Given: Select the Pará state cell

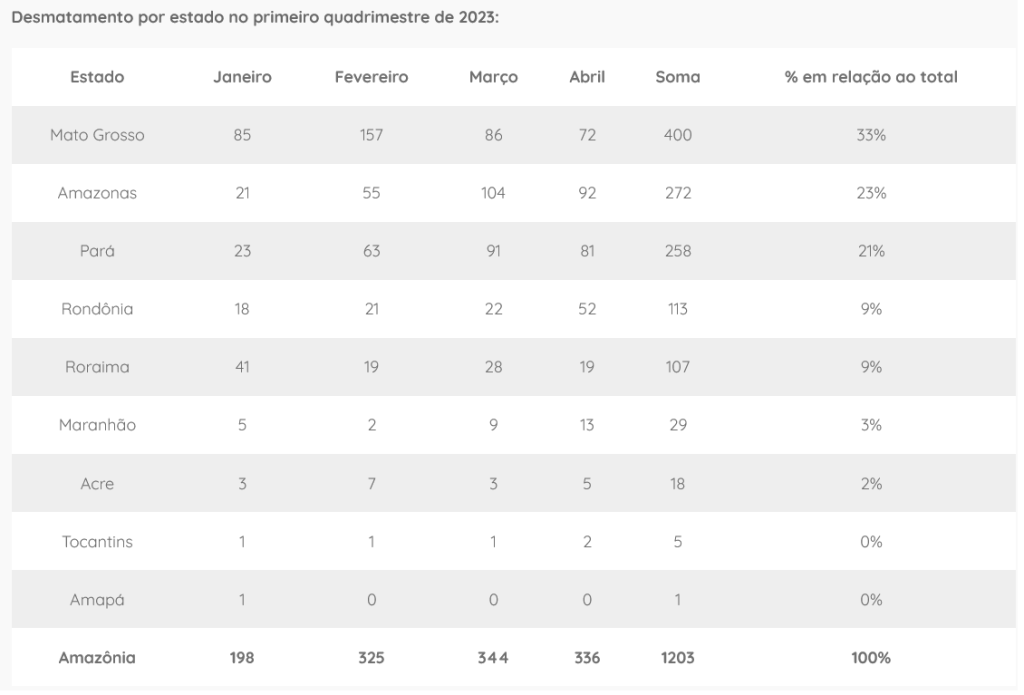Looking at the screenshot, I should click(97, 251).
